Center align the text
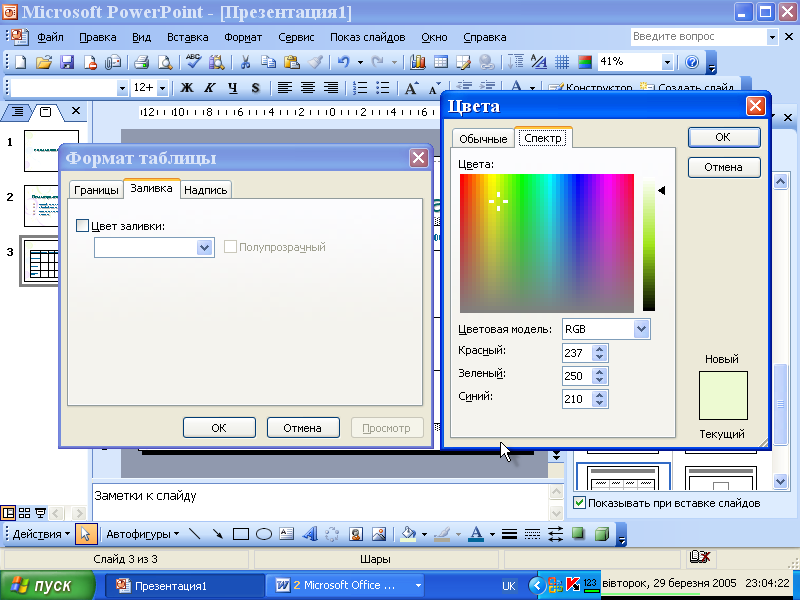The image size is (800, 600). 308,88
